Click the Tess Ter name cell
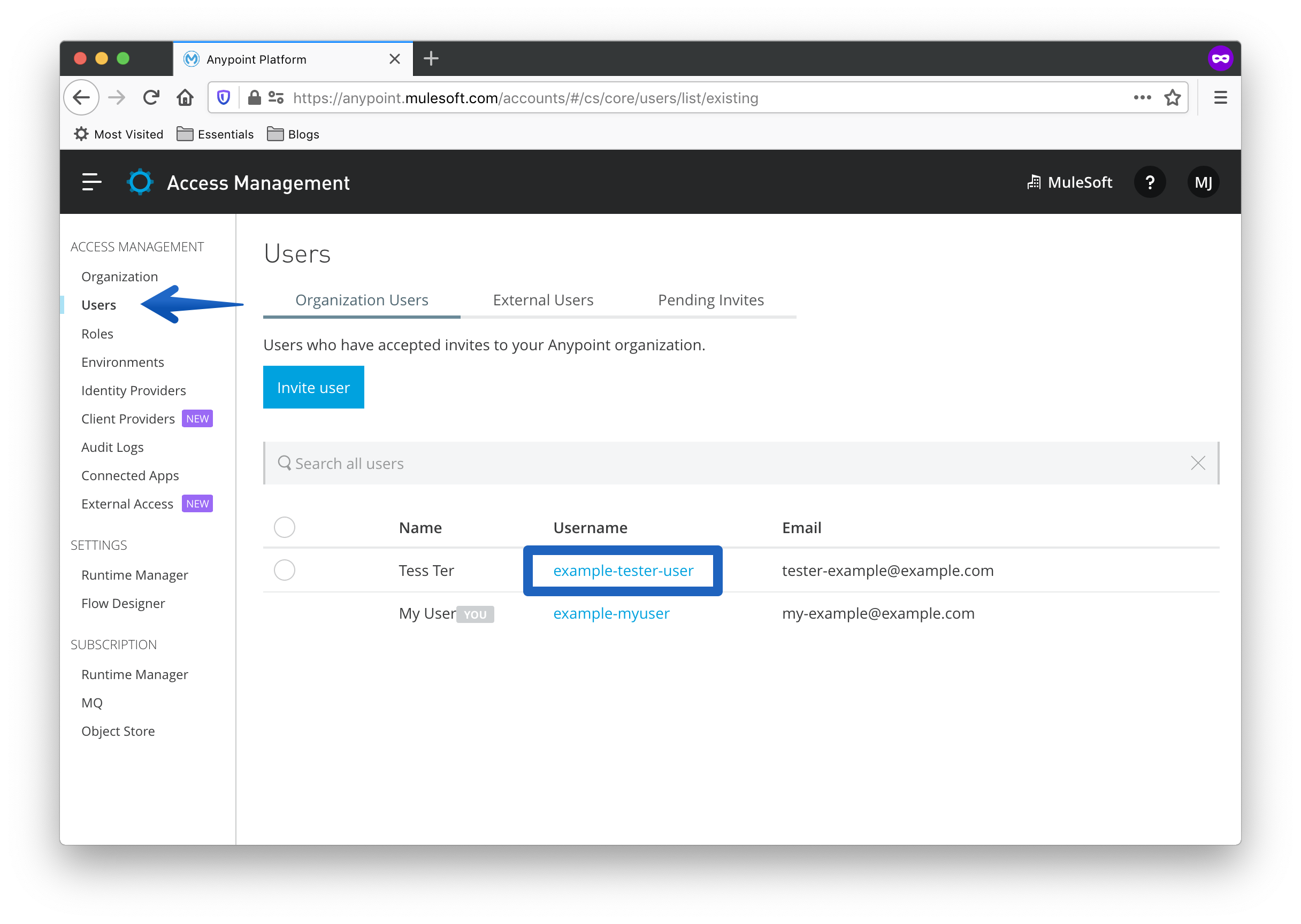The image size is (1301, 924). click(x=426, y=571)
